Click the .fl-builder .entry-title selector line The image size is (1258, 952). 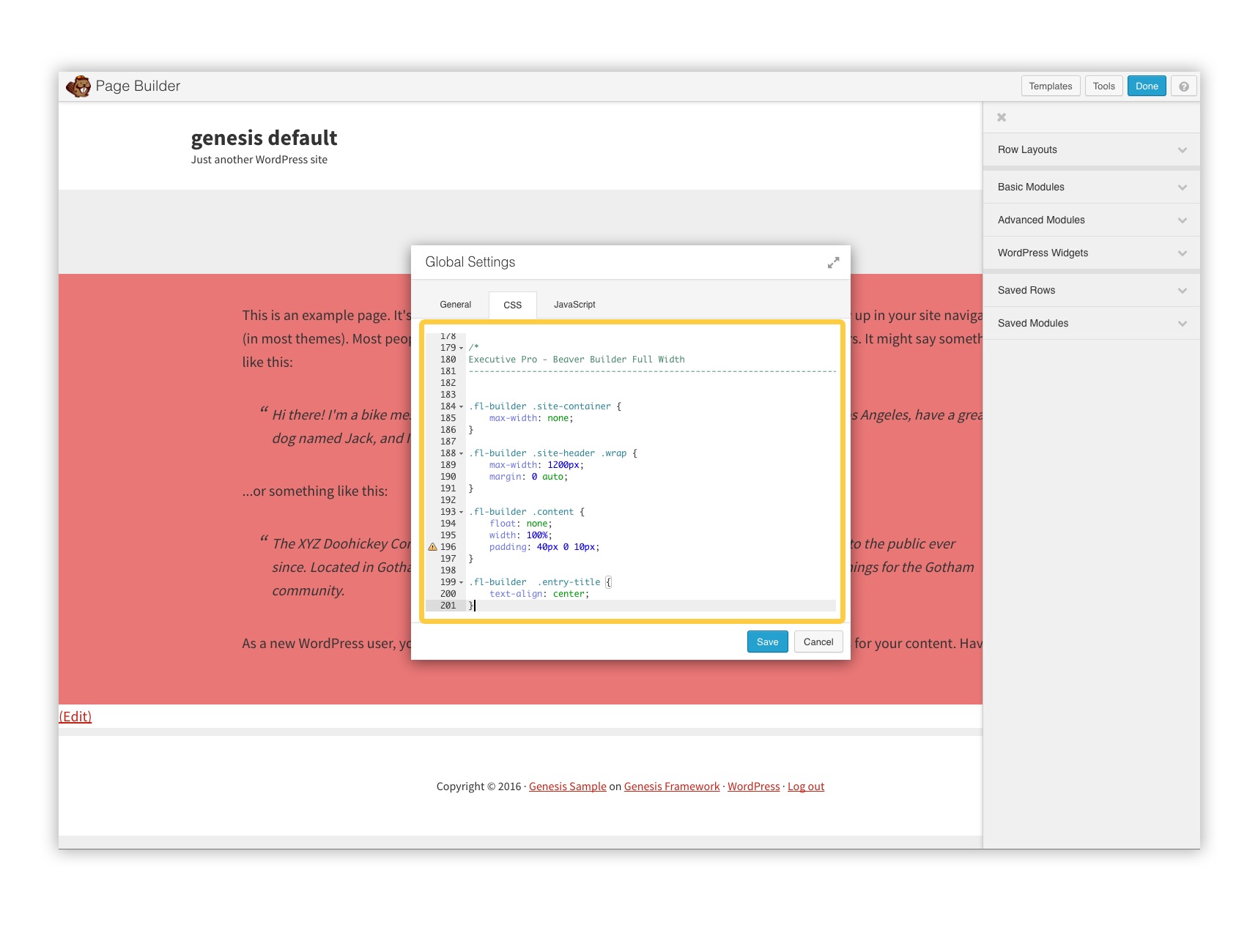pyautogui.click(x=540, y=582)
